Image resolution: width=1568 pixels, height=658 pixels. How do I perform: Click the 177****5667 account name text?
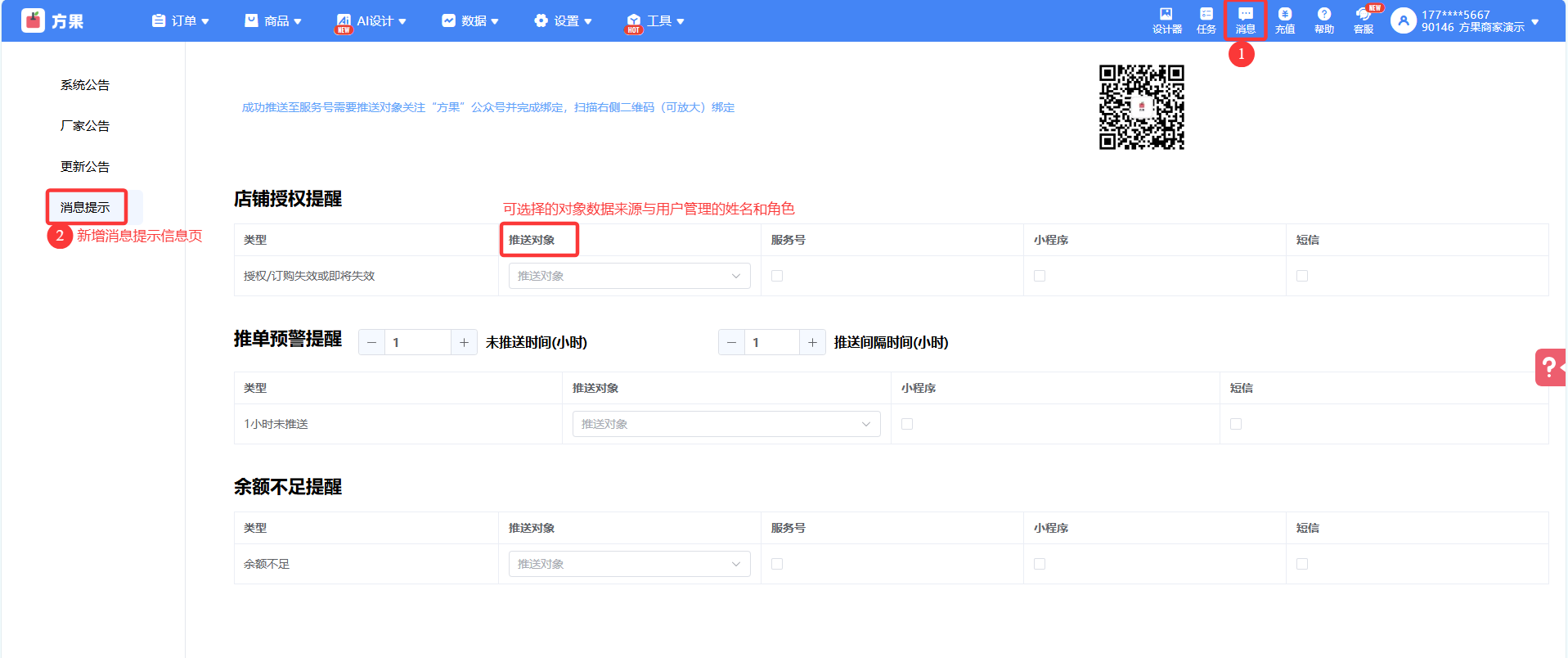[x=1456, y=15]
